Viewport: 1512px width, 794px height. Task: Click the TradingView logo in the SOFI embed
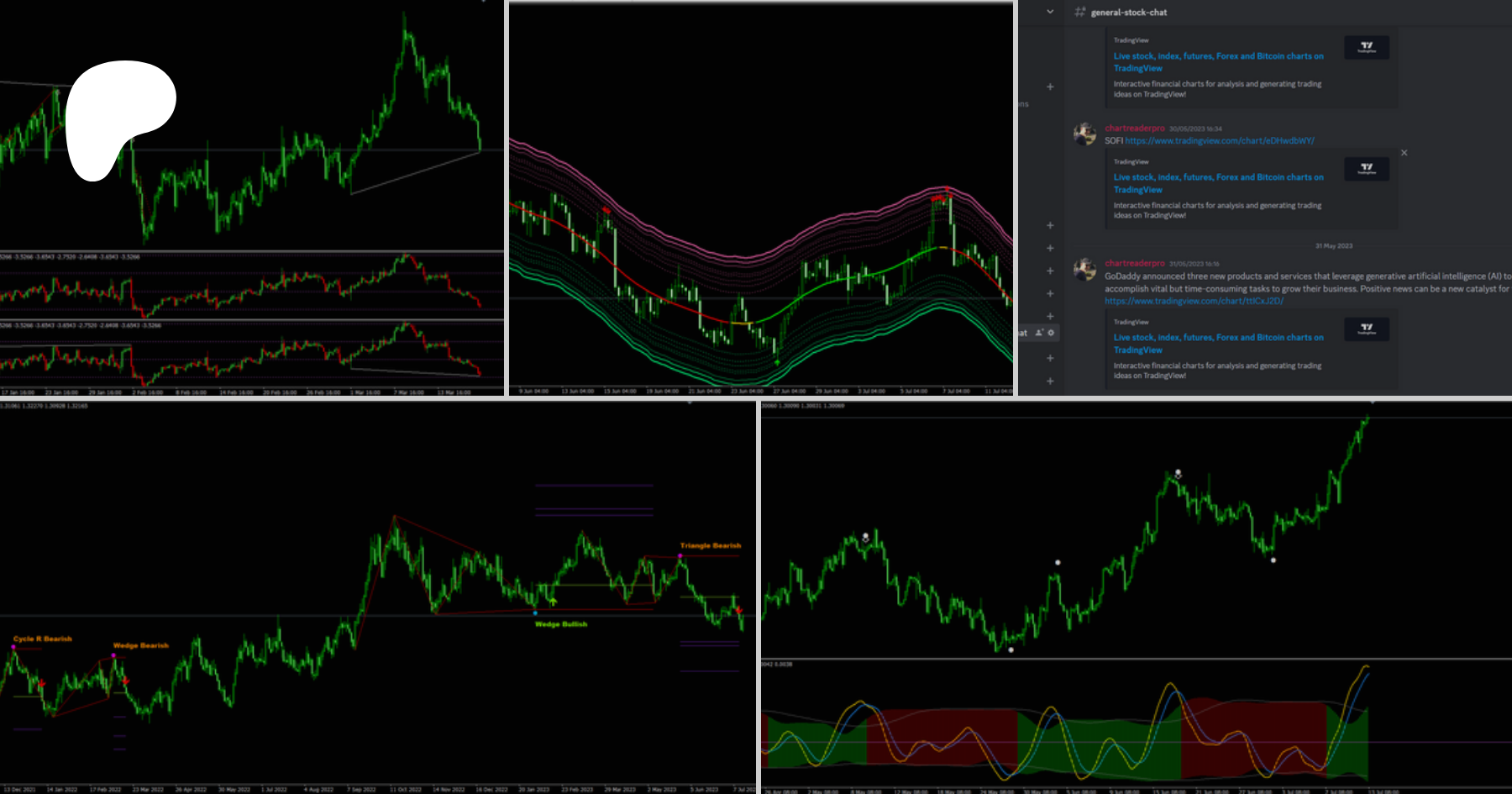[x=1366, y=169]
